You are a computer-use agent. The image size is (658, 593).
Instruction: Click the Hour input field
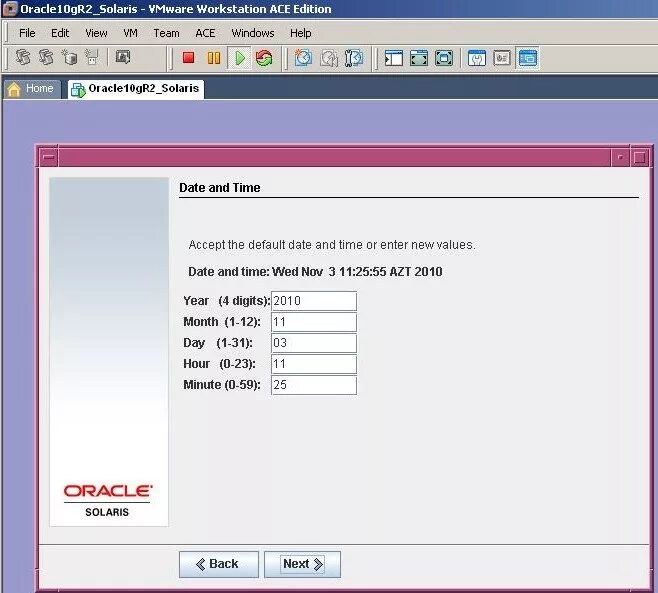(x=314, y=364)
